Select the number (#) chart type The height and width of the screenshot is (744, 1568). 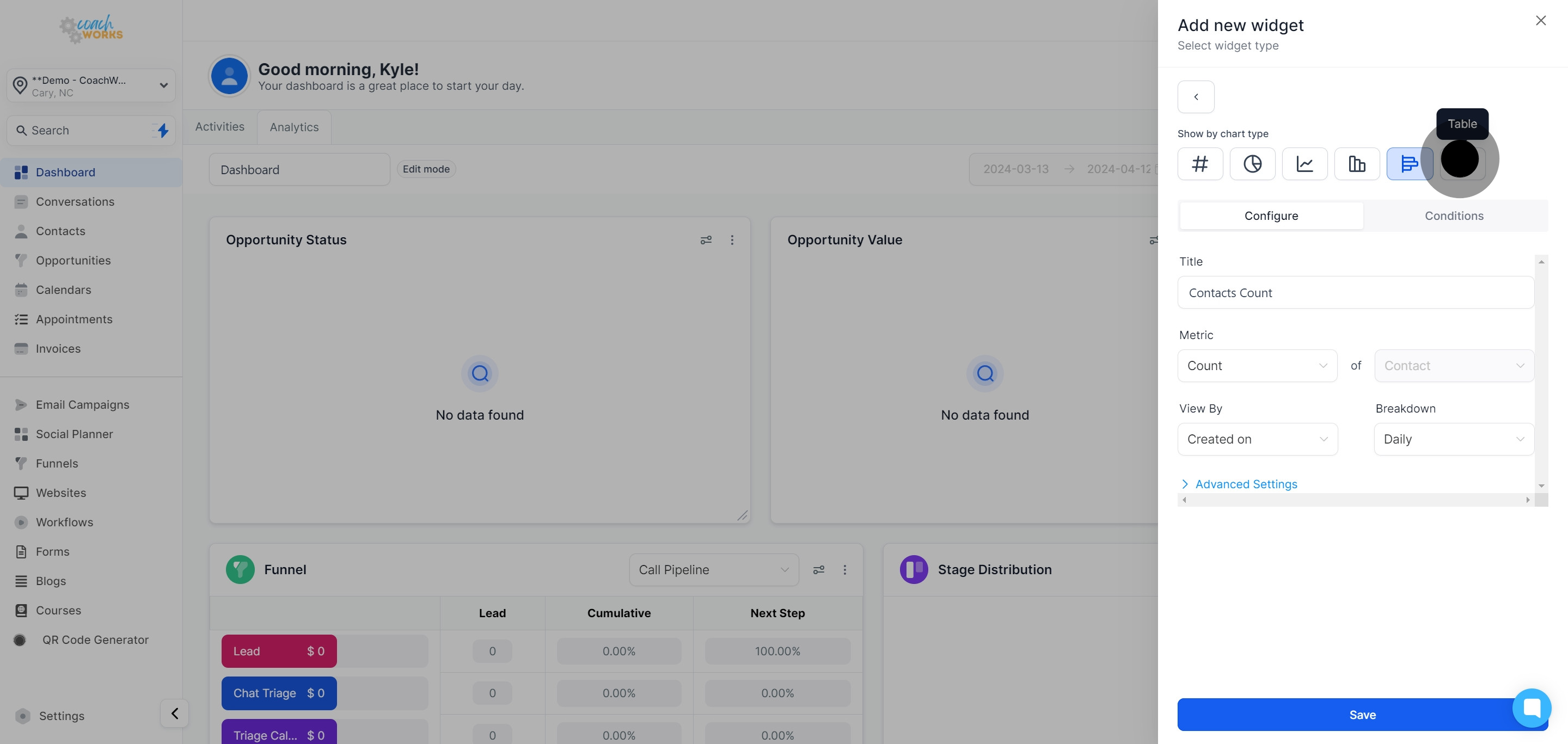[x=1200, y=164]
